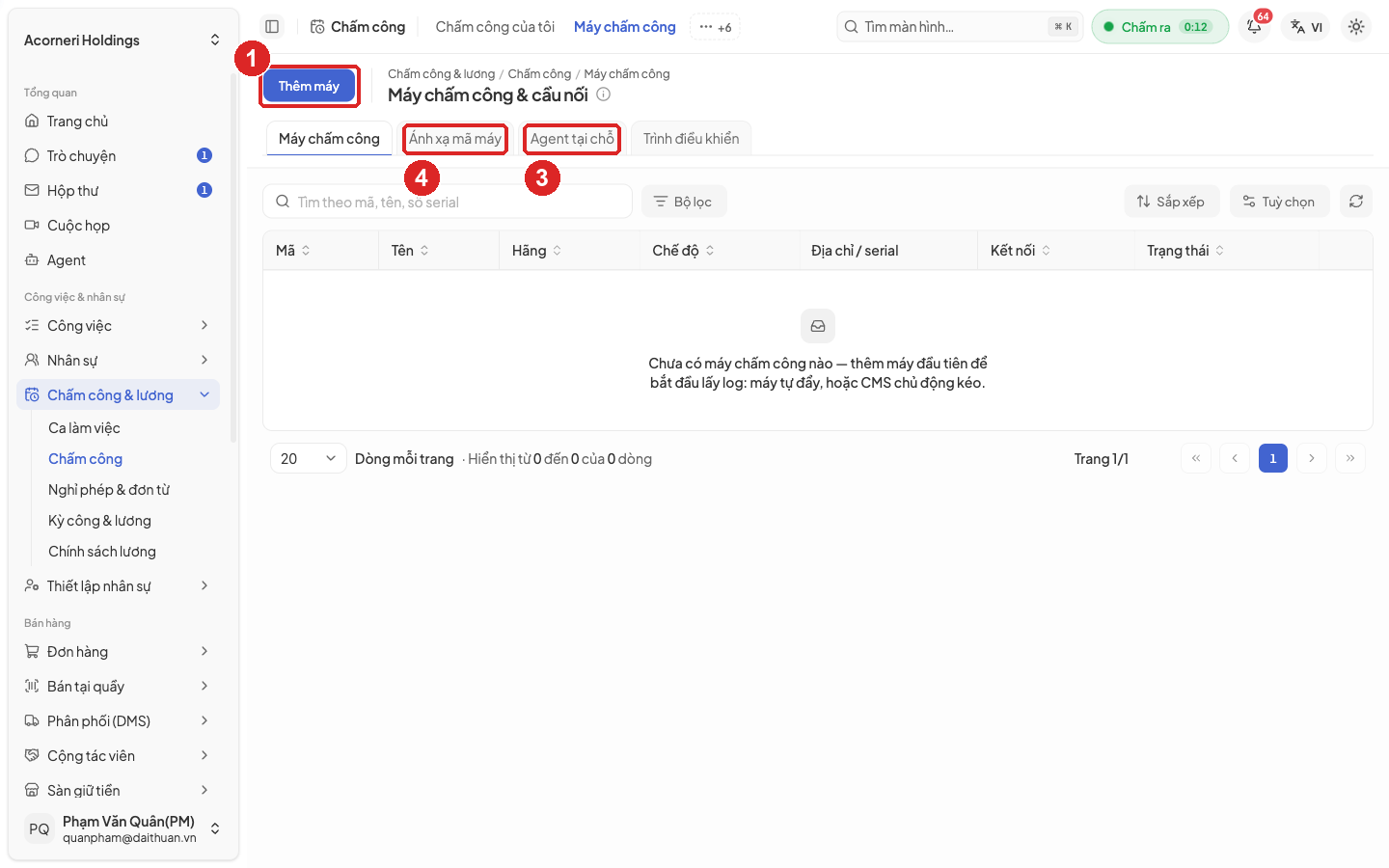Expand the Nhân sự menu
The height and width of the screenshot is (868, 1389).
point(118,361)
